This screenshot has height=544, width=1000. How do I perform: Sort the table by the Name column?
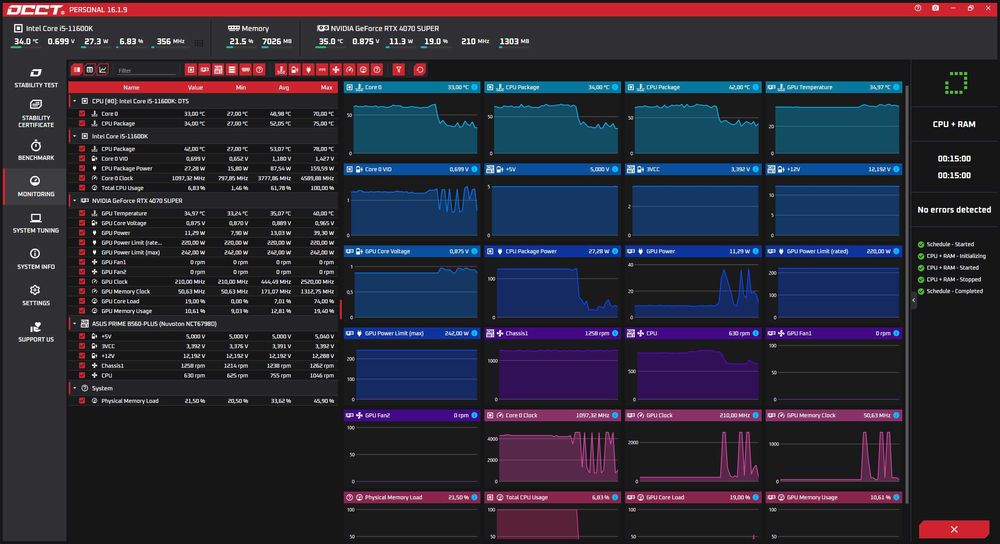pyautogui.click(x=131, y=87)
